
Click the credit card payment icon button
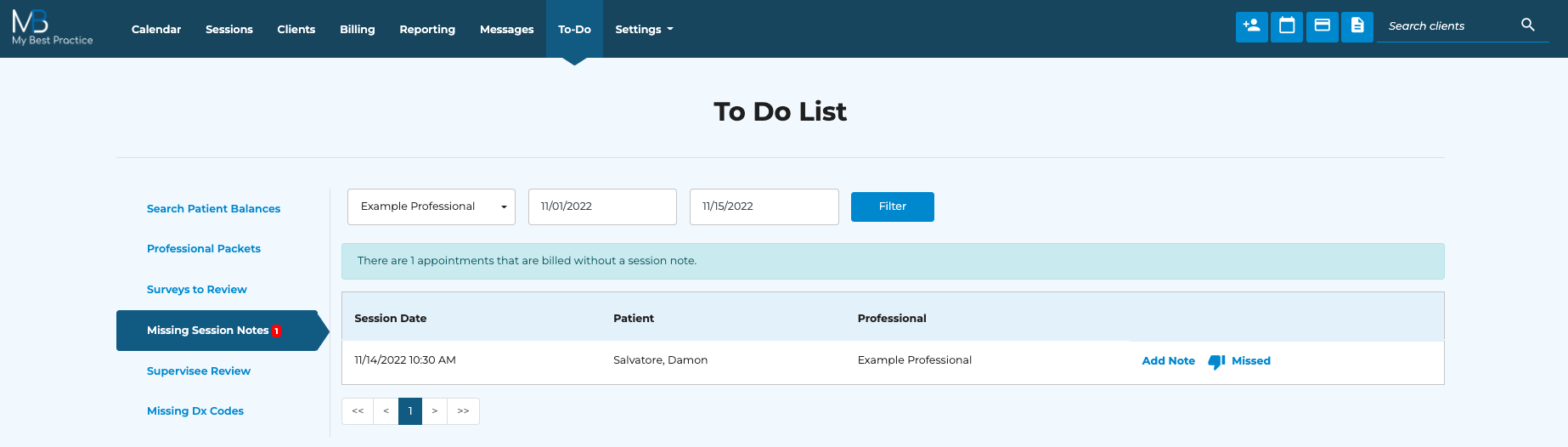tap(1322, 26)
